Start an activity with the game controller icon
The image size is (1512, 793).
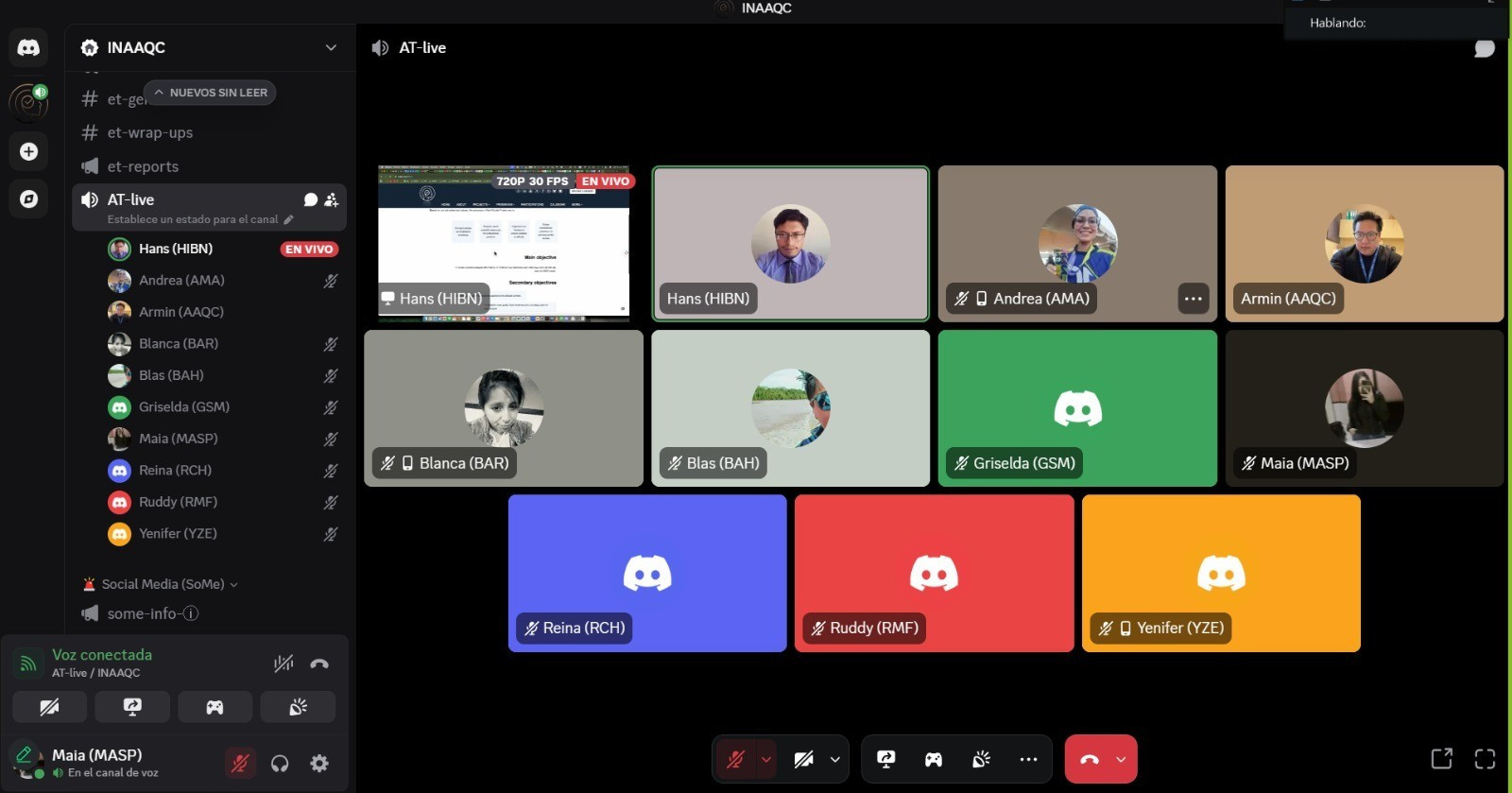coord(933,759)
